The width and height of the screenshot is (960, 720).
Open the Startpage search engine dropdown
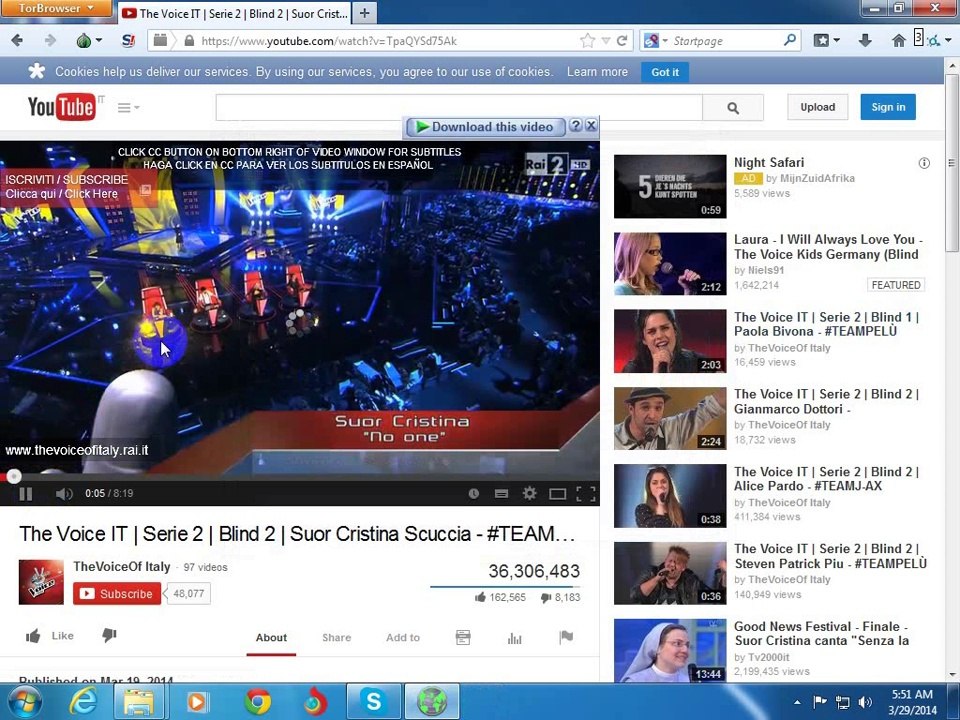click(655, 41)
